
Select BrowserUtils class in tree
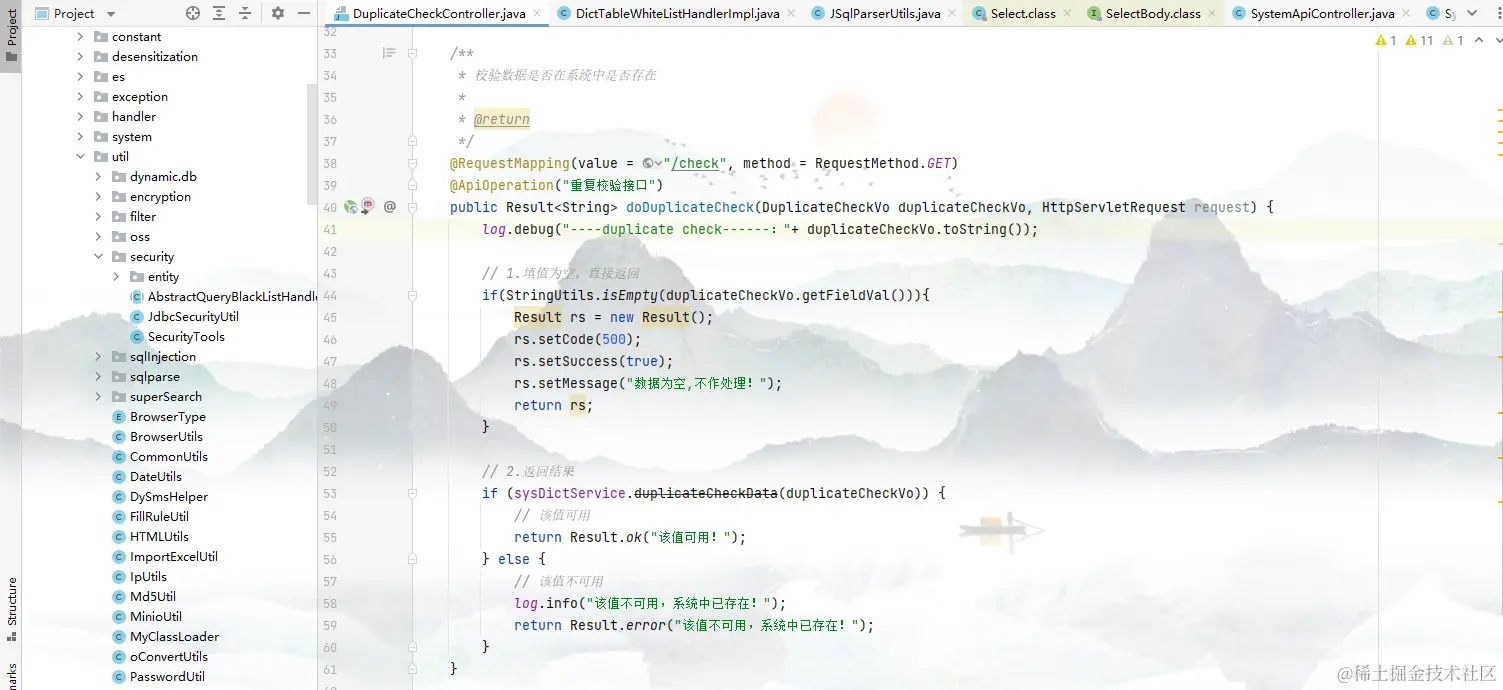157,437
